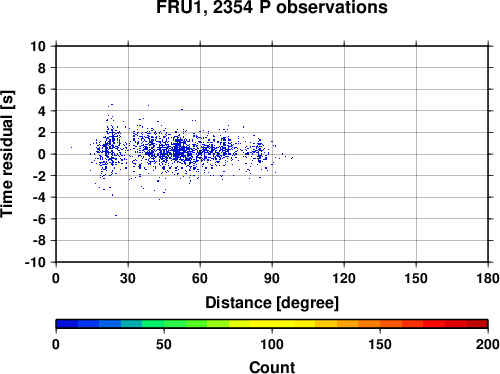Click the Time residual y-axis label
This screenshot has width=500, height=374.
7,154
